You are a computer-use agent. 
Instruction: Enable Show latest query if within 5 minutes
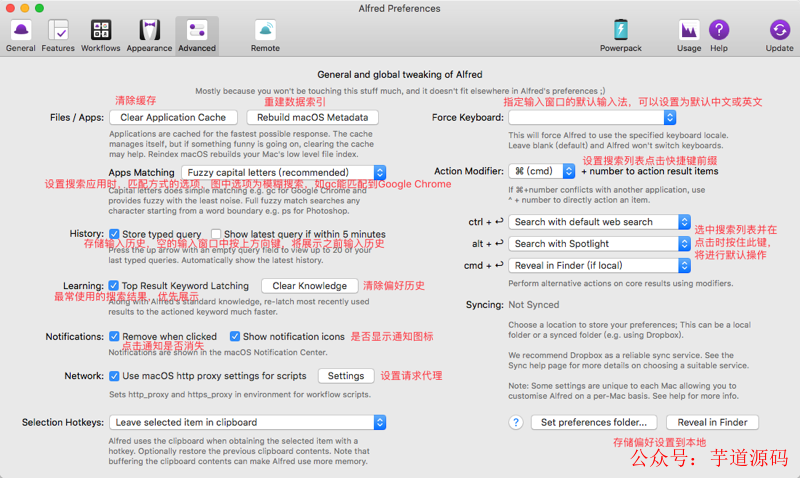click(216, 234)
